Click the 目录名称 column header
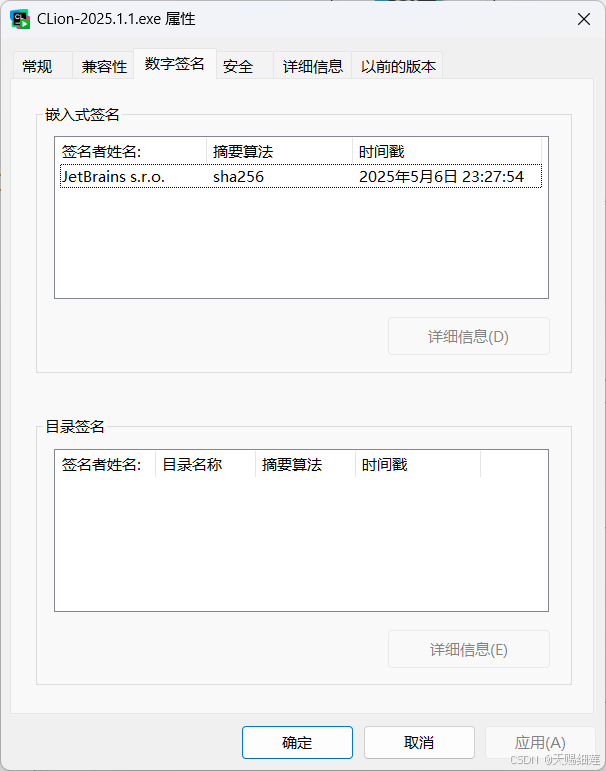The width and height of the screenshot is (606, 771). [206, 464]
